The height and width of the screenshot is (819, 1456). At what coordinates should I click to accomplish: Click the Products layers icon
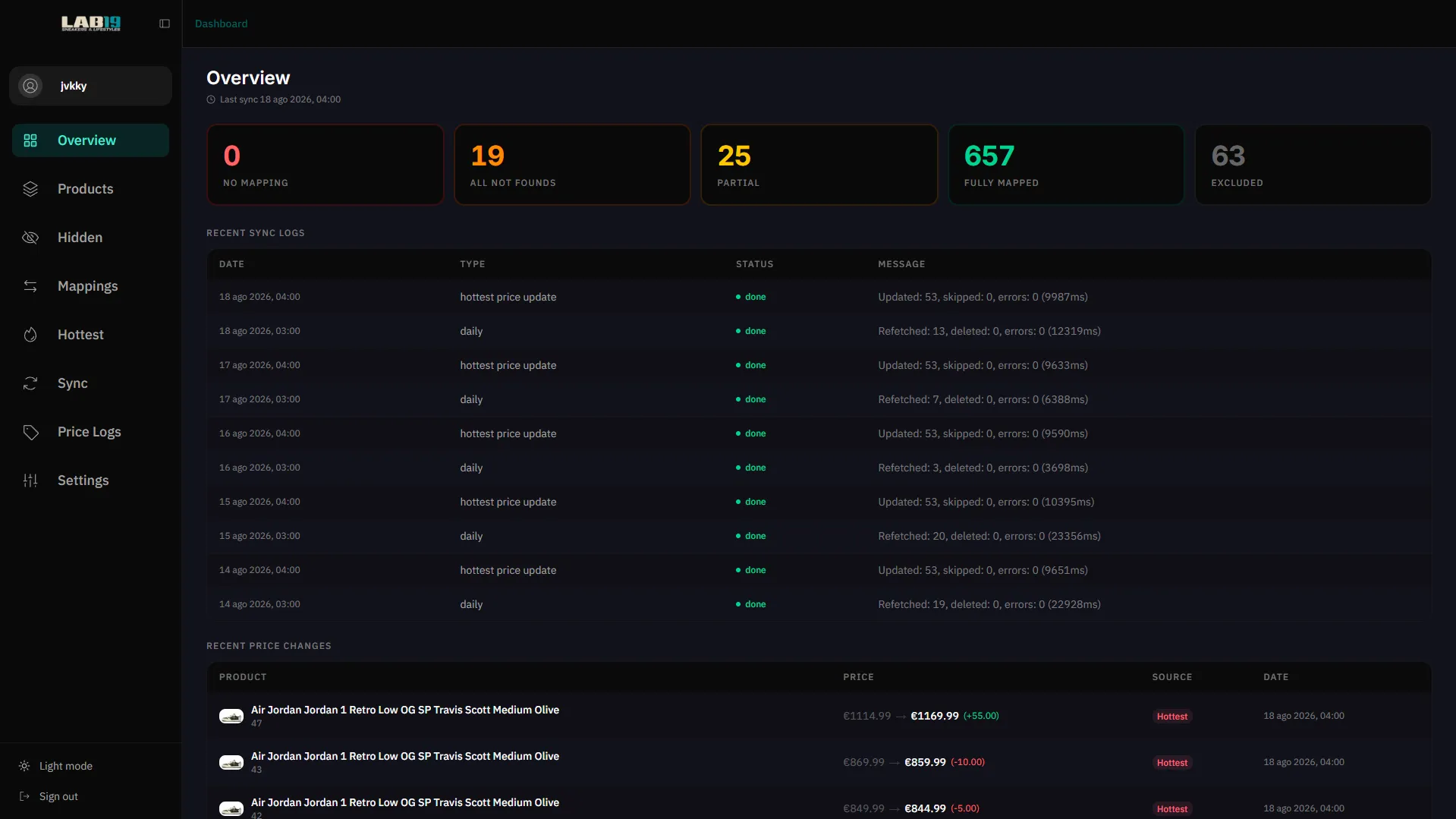coord(30,189)
